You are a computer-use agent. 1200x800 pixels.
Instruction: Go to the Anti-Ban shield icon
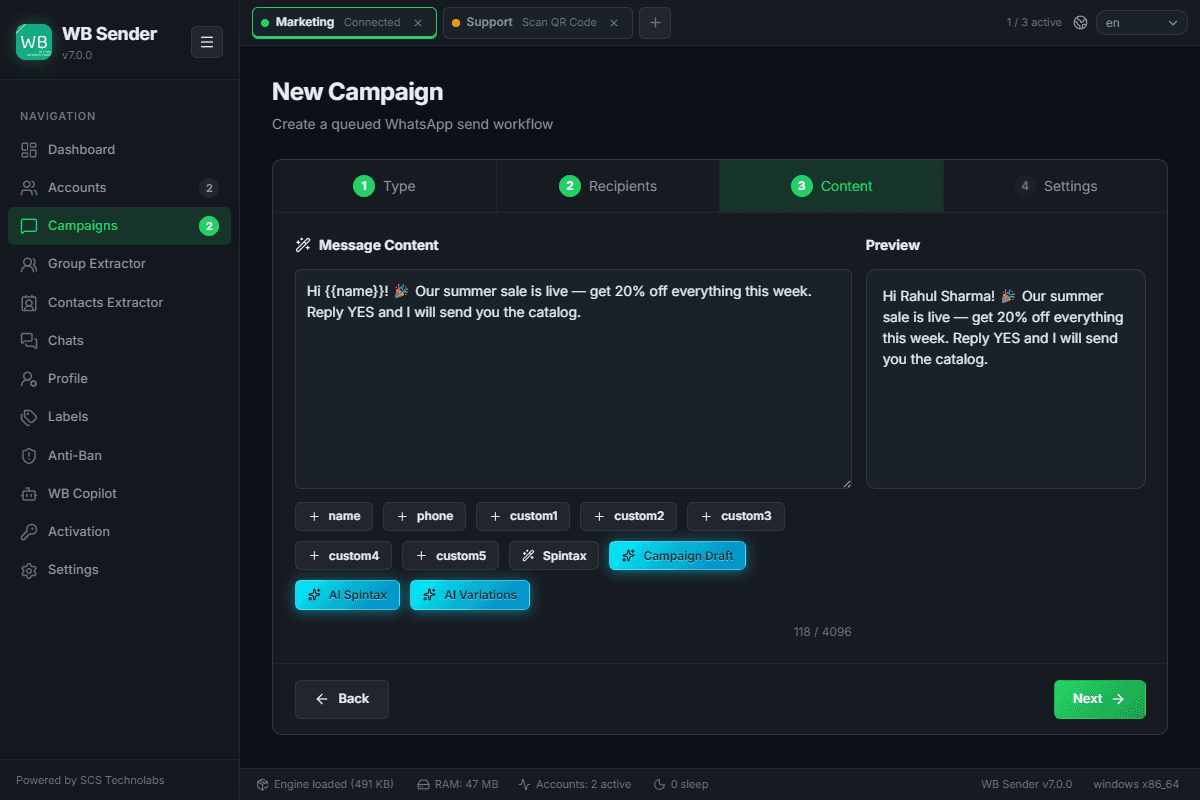click(x=29, y=455)
